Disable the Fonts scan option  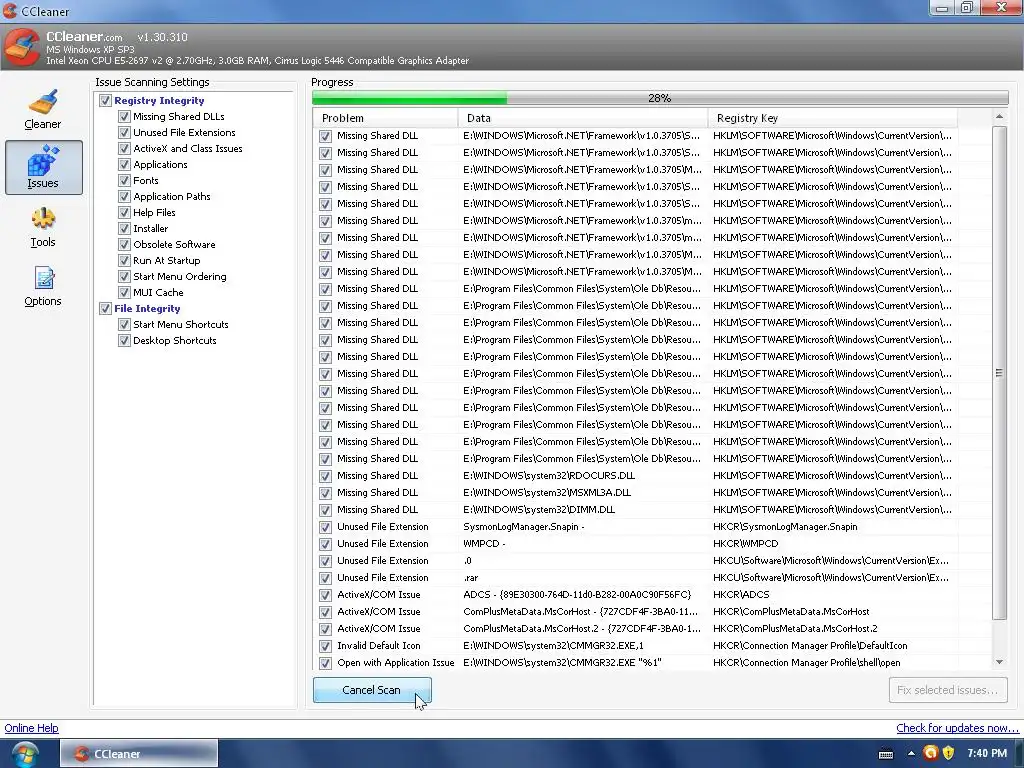tap(124, 180)
